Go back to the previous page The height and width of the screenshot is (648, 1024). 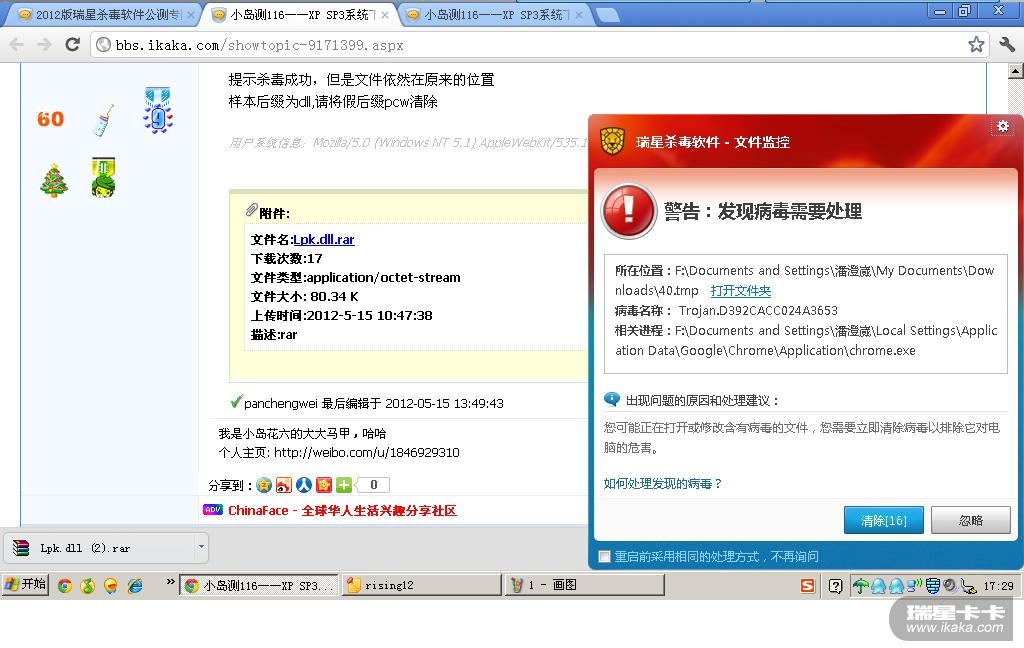17,44
